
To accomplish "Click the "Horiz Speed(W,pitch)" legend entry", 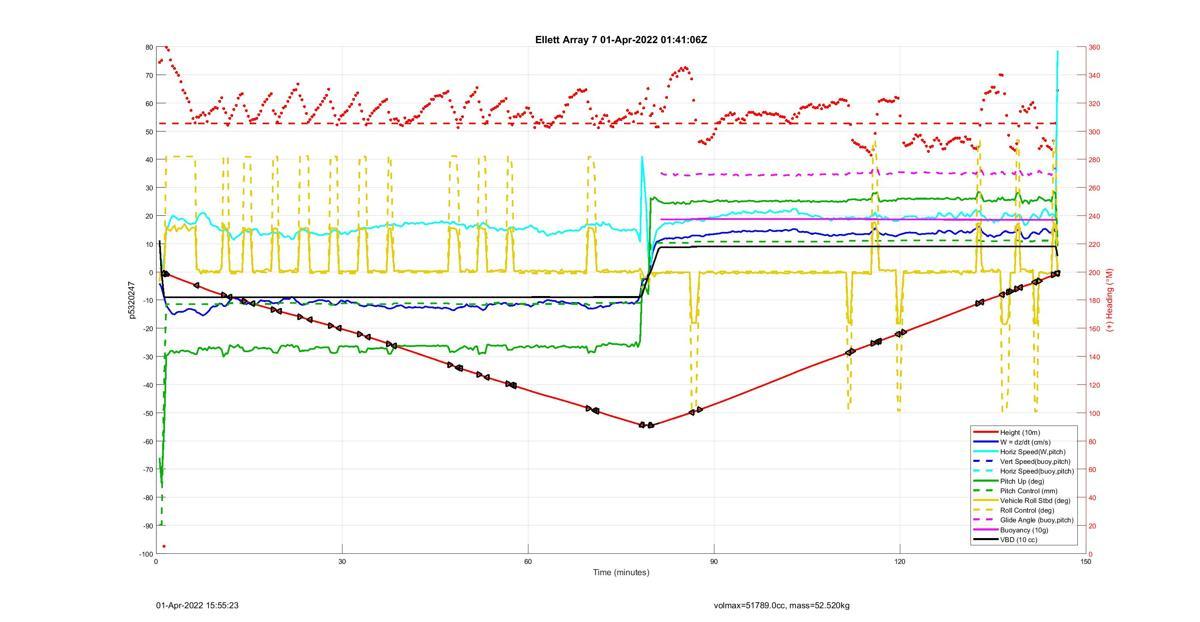I will pyautogui.click(x=1032, y=451).
